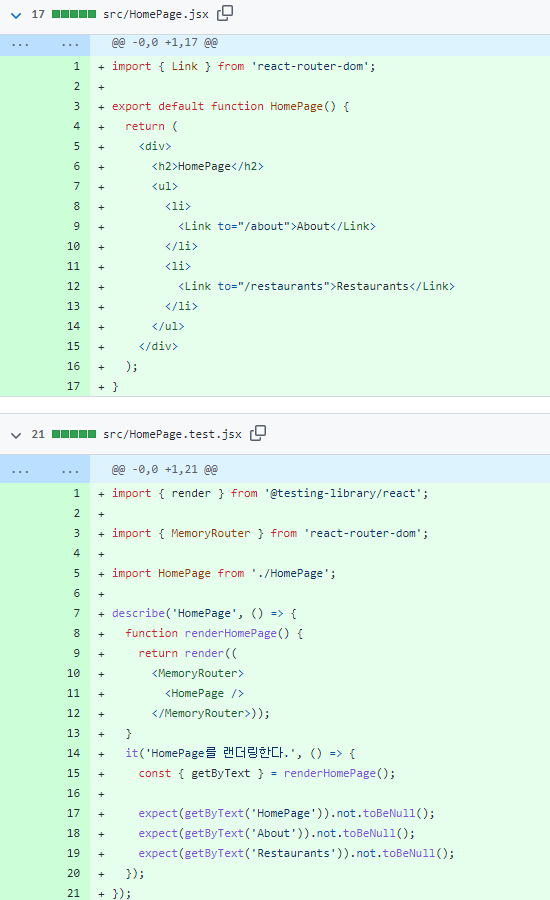Click the it('HomePage를 랜더링한다.' code line
The image size is (550, 900).
tap(241, 753)
